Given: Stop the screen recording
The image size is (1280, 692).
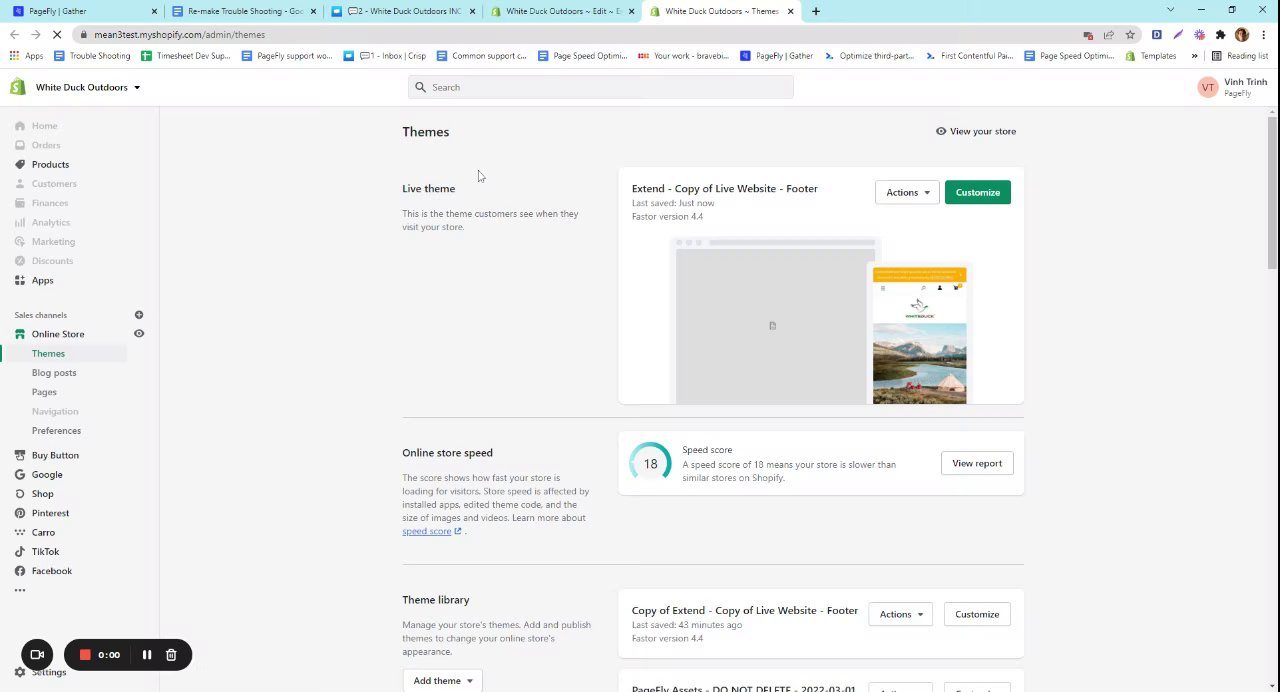Looking at the screenshot, I should point(85,655).
